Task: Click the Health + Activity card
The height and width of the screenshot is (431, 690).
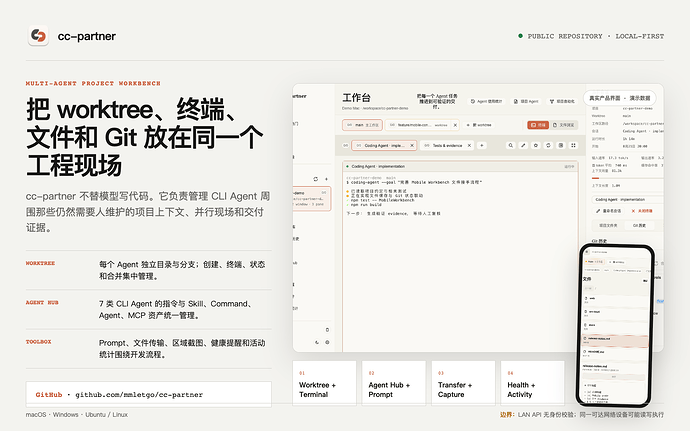Action: (x=532, y=383)
